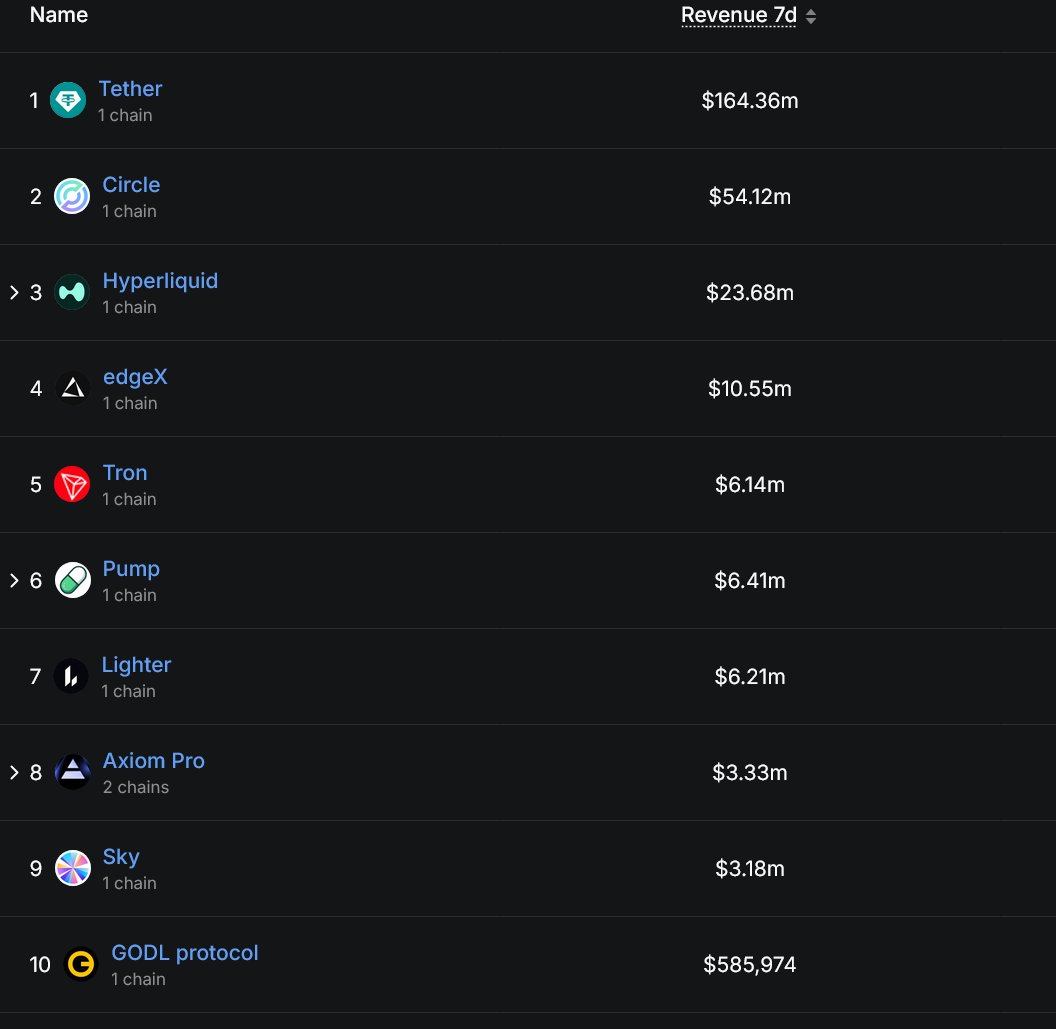This screenshot has width=1056, height=1029.
Task: Expand the Hyperliquid row chevron
Action: pos(14,292)
